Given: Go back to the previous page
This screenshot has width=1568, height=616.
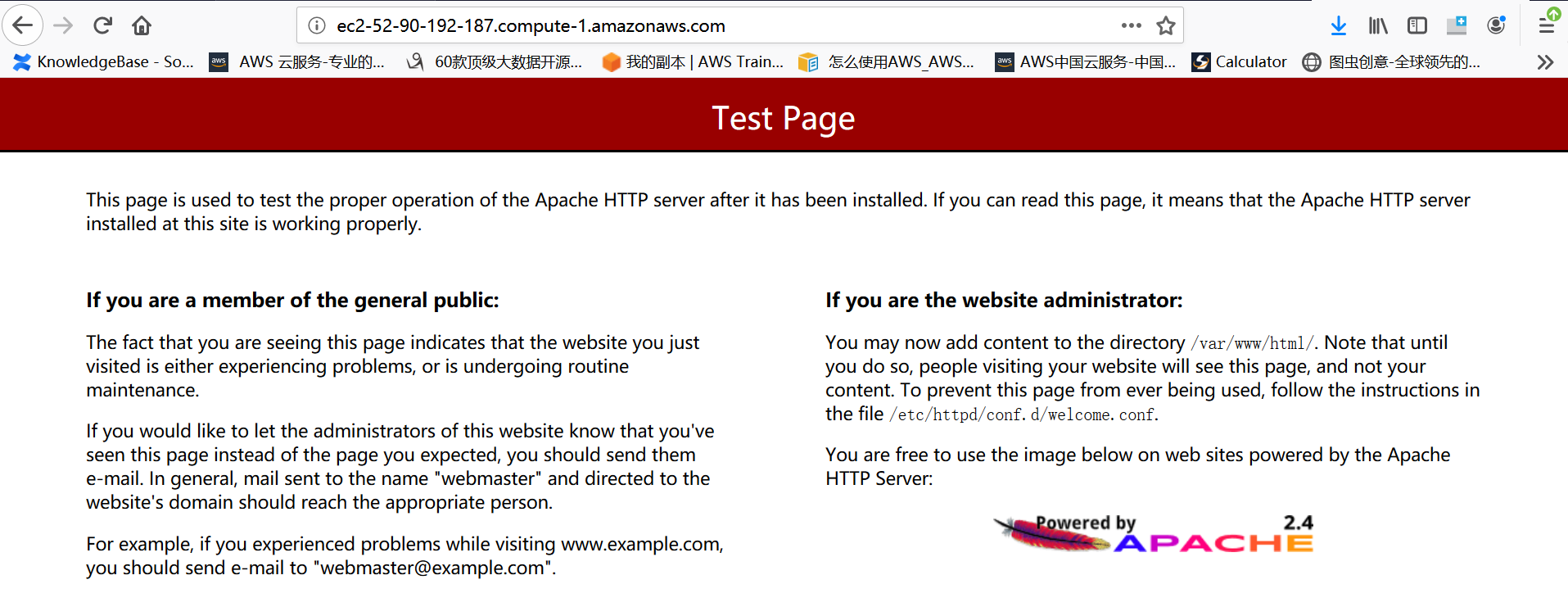Looking at the screenshot, I should click(23, 25).
